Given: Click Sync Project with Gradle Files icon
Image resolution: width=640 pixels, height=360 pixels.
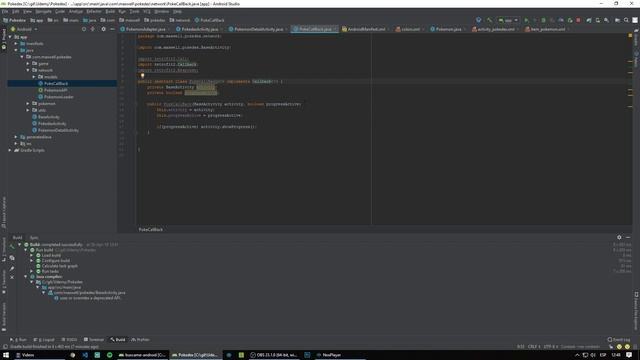Looking at the screenshot, I should point(589,20).
